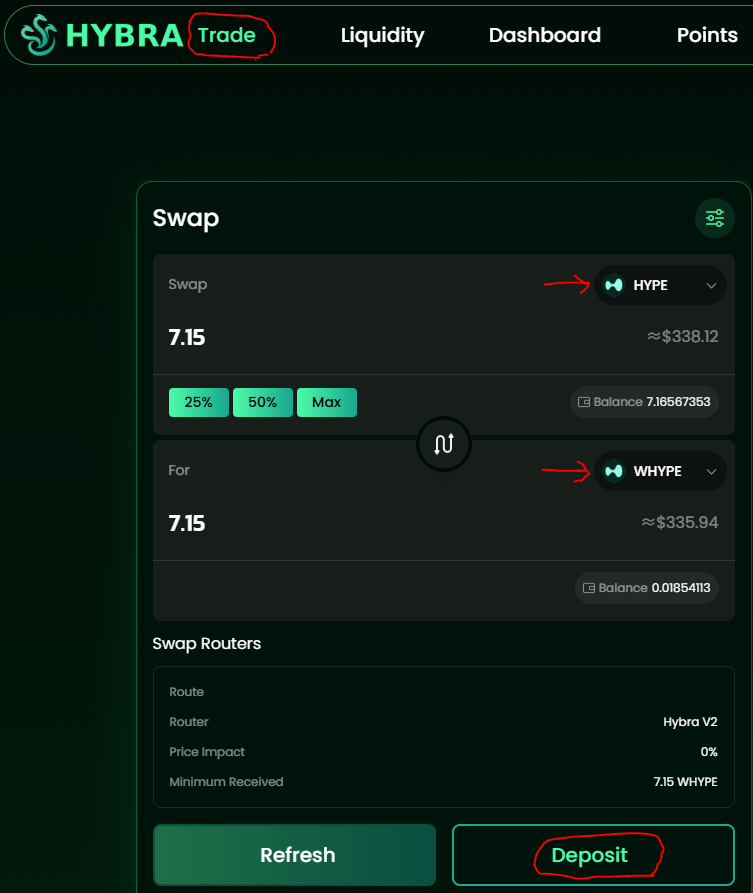Click the Swap Routers heading
753x893 pixels.
pos(207,644)
